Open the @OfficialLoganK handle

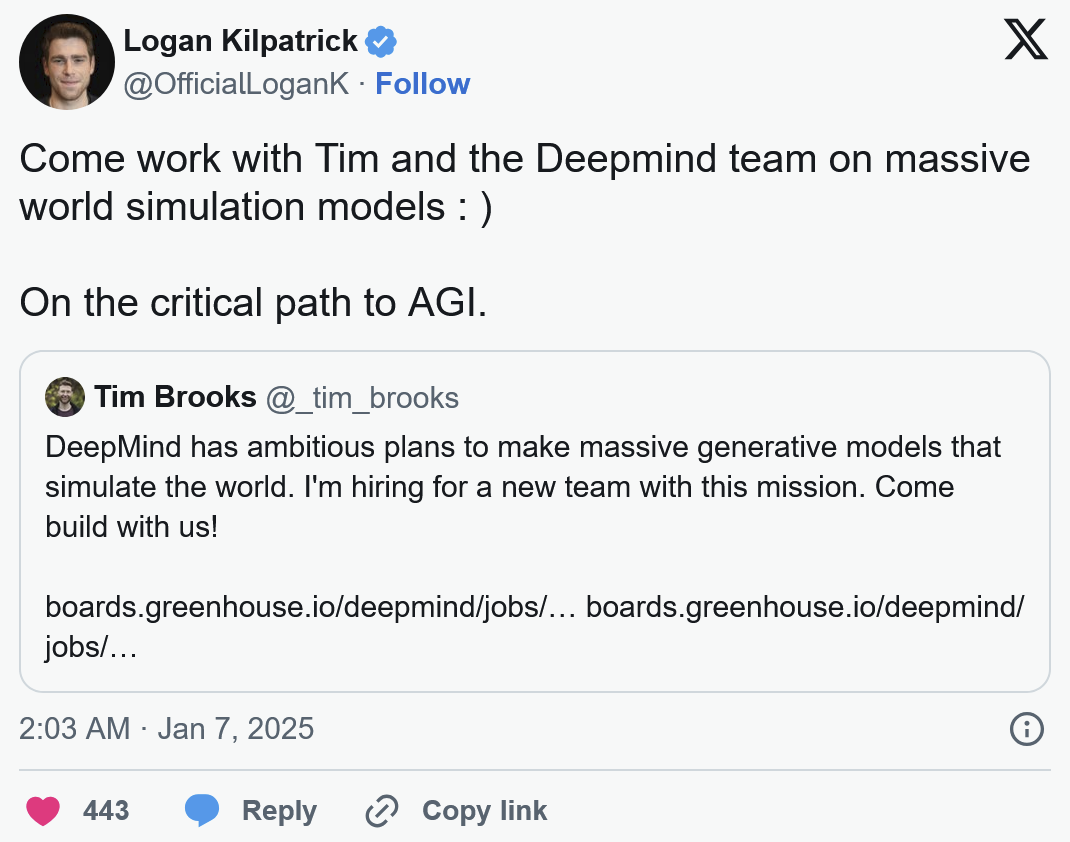(236, 84)
